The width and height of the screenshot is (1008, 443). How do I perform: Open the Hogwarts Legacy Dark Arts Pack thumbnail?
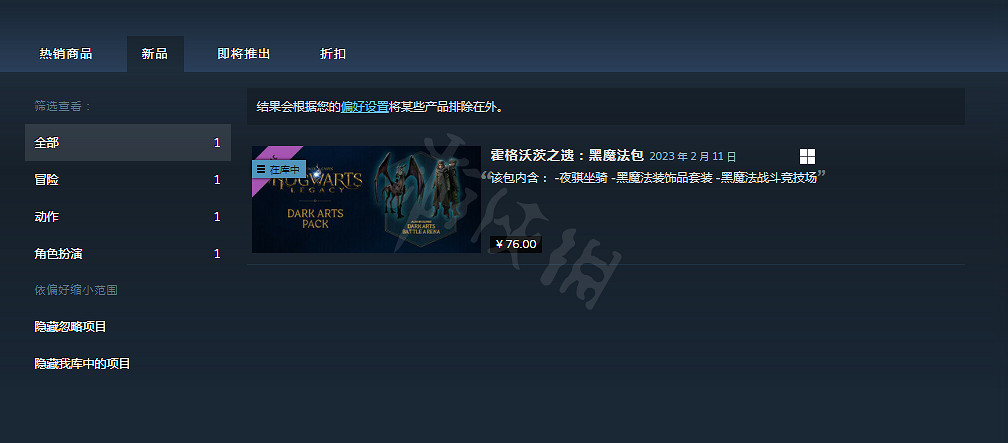[x=366, y=199]
